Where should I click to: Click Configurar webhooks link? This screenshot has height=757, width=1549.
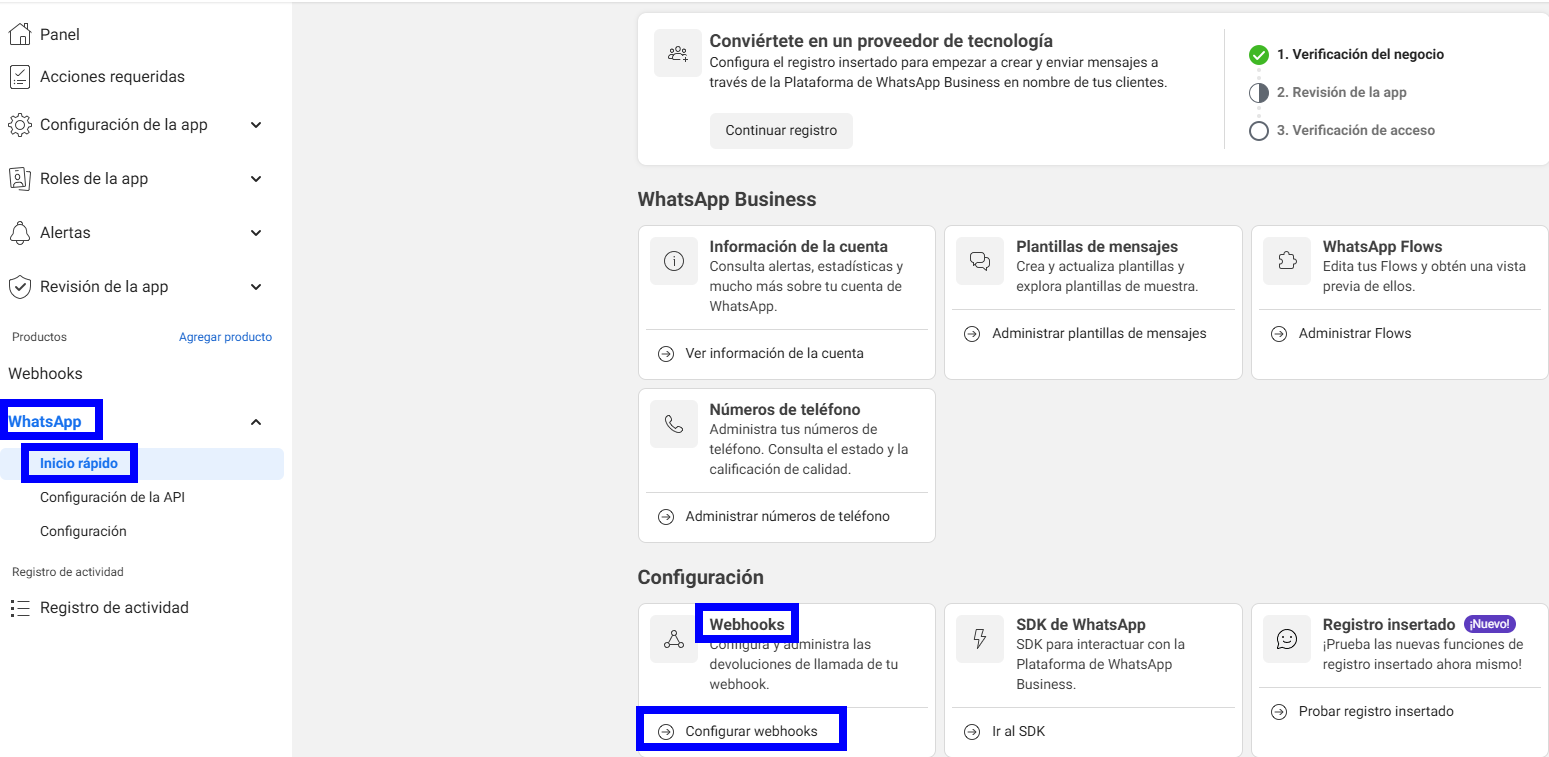pos(751,732)
